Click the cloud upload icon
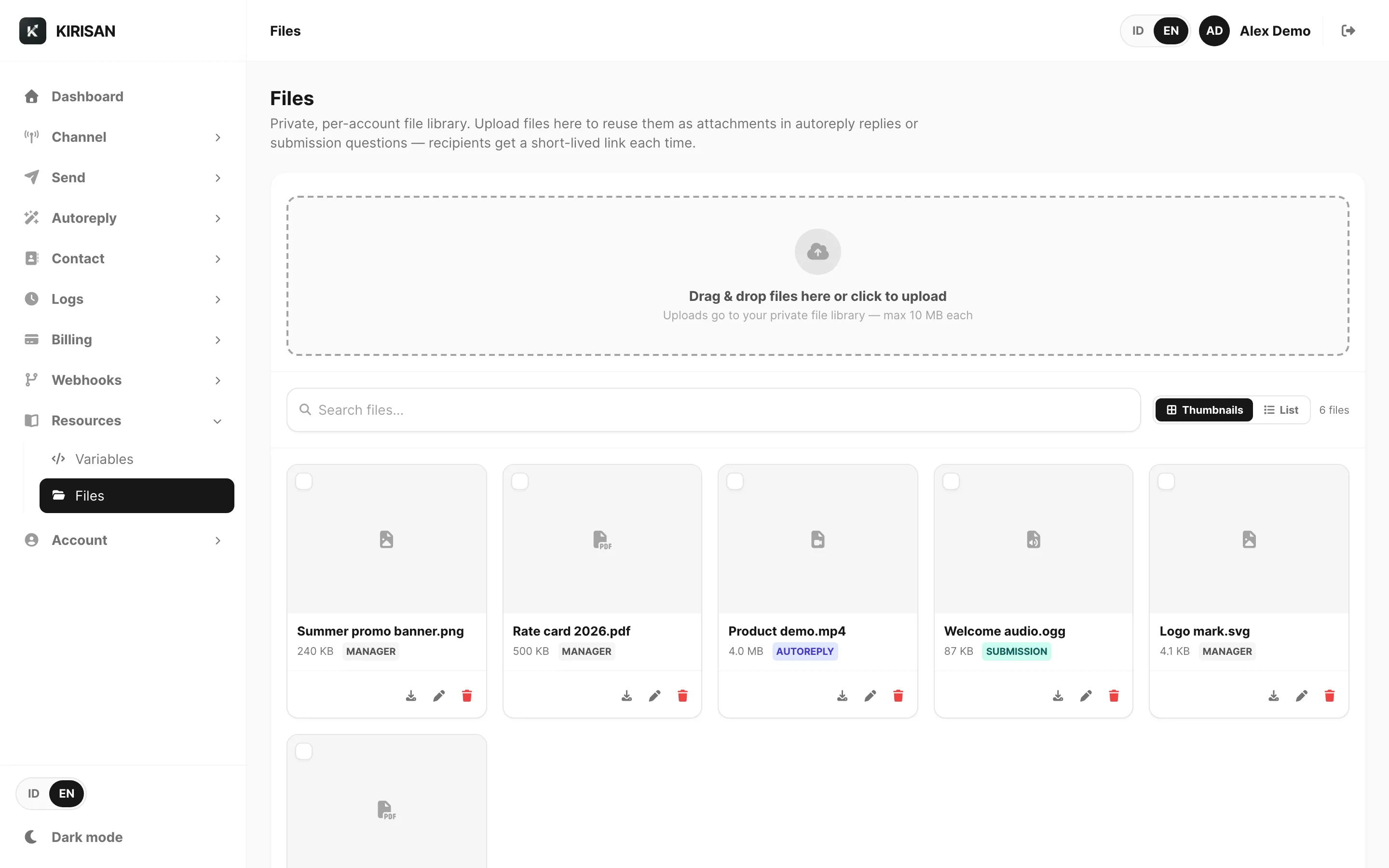1389x868 pixels. click(x=817, y=251)
